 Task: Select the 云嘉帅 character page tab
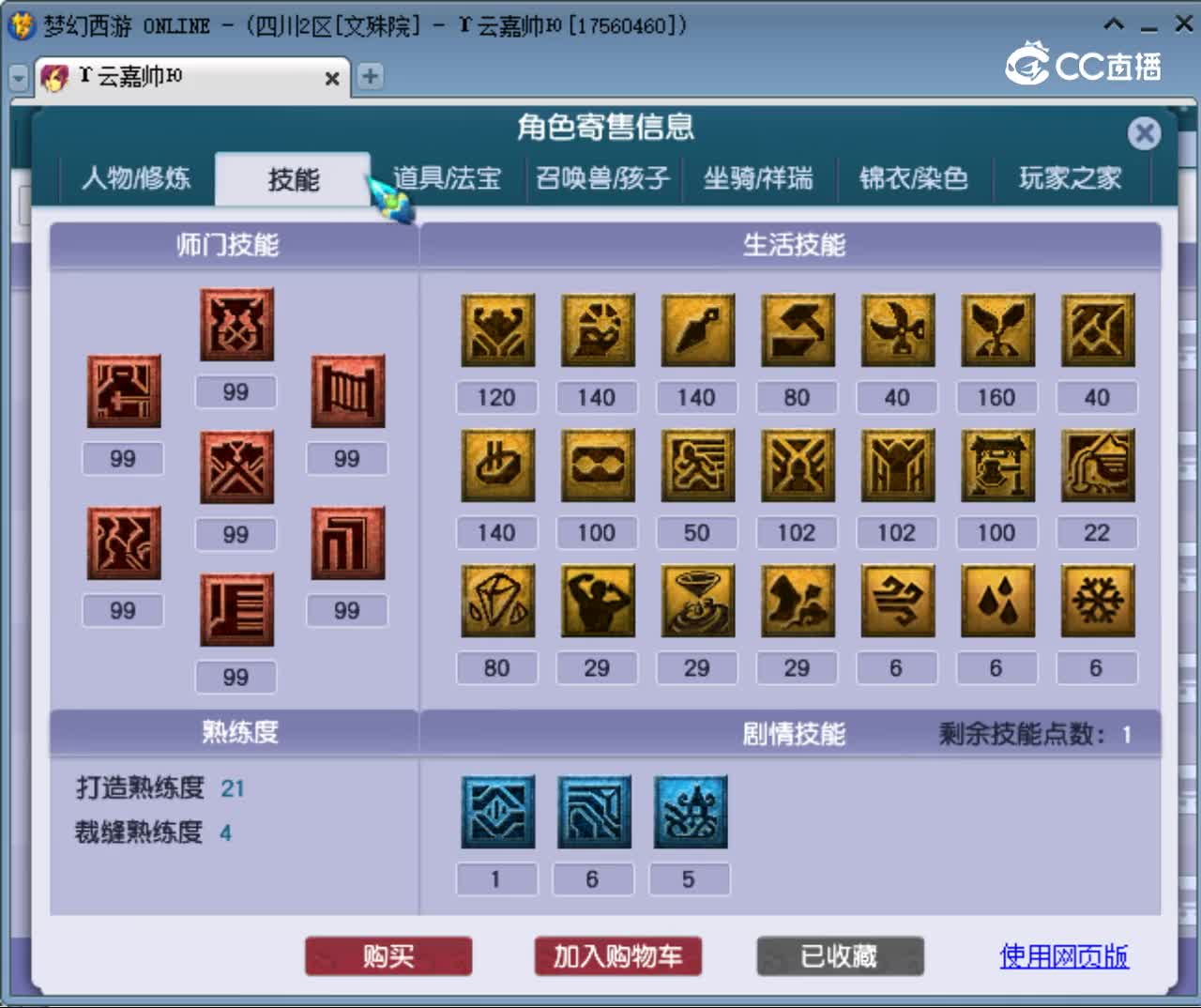point(193,77)
